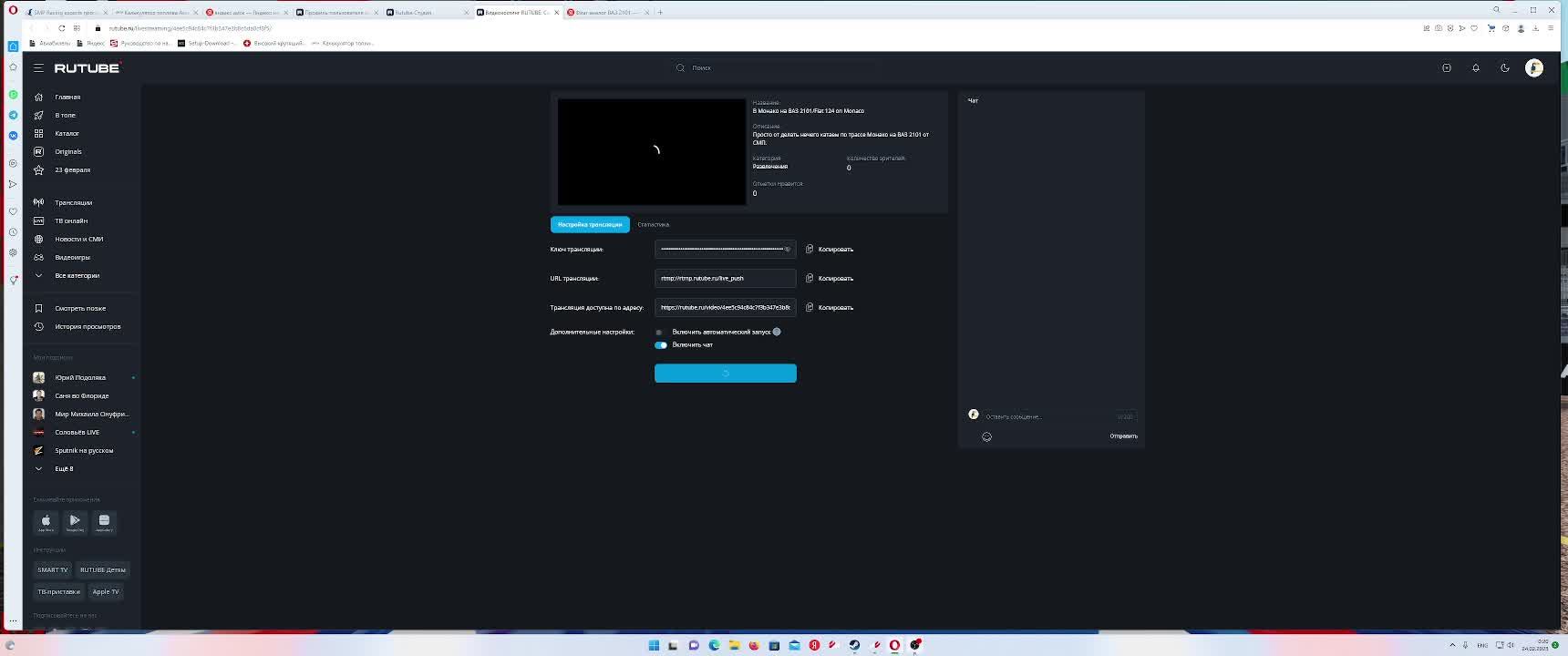1568x656 pixels.
Task: Expand Все категории list
Action: click(x=77, y=275)
